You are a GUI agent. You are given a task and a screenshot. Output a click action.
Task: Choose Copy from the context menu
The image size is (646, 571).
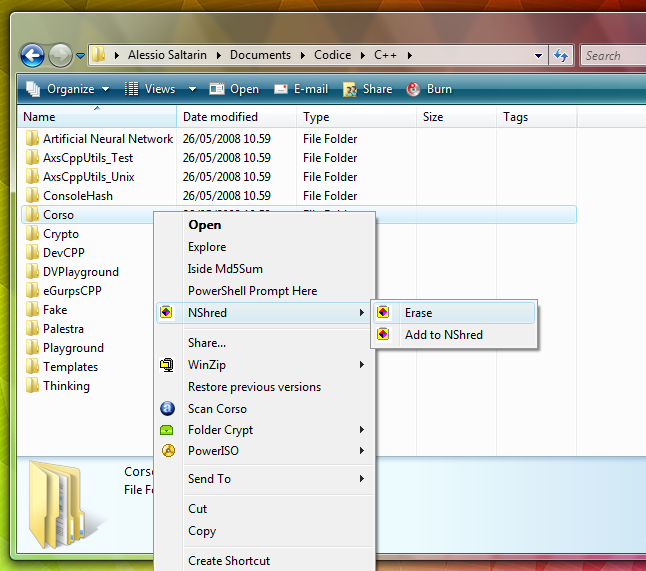(x=265, y=531)
